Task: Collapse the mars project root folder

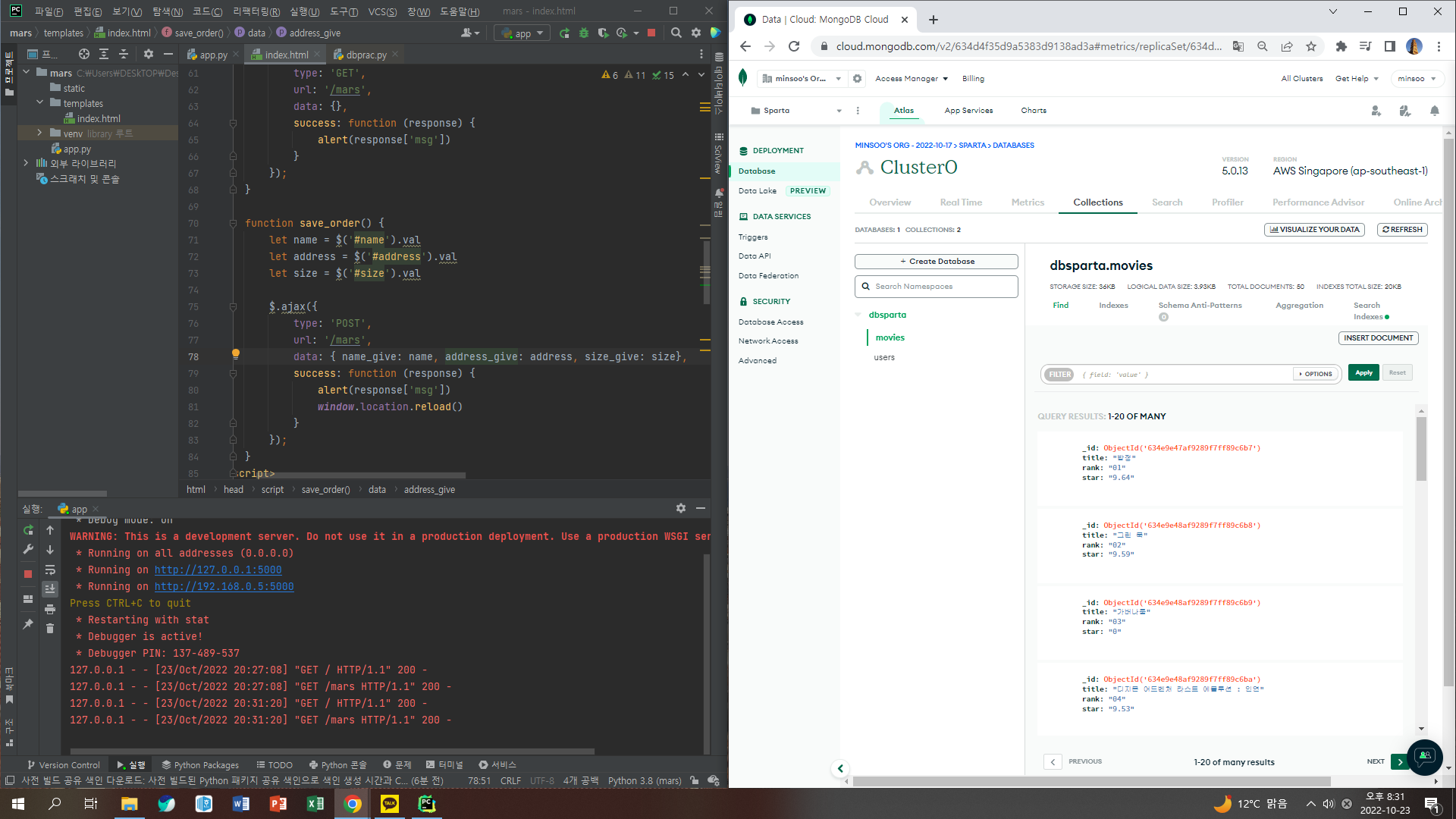Action: click(x=27, y=73)
